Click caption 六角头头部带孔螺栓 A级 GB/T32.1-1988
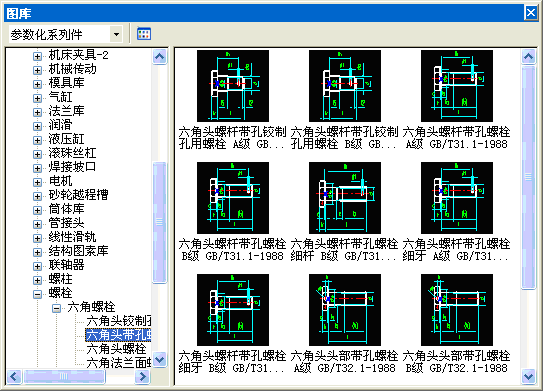The height and width of the screenshot is (391, 543). pyautogui.click(x=345, y=362)
